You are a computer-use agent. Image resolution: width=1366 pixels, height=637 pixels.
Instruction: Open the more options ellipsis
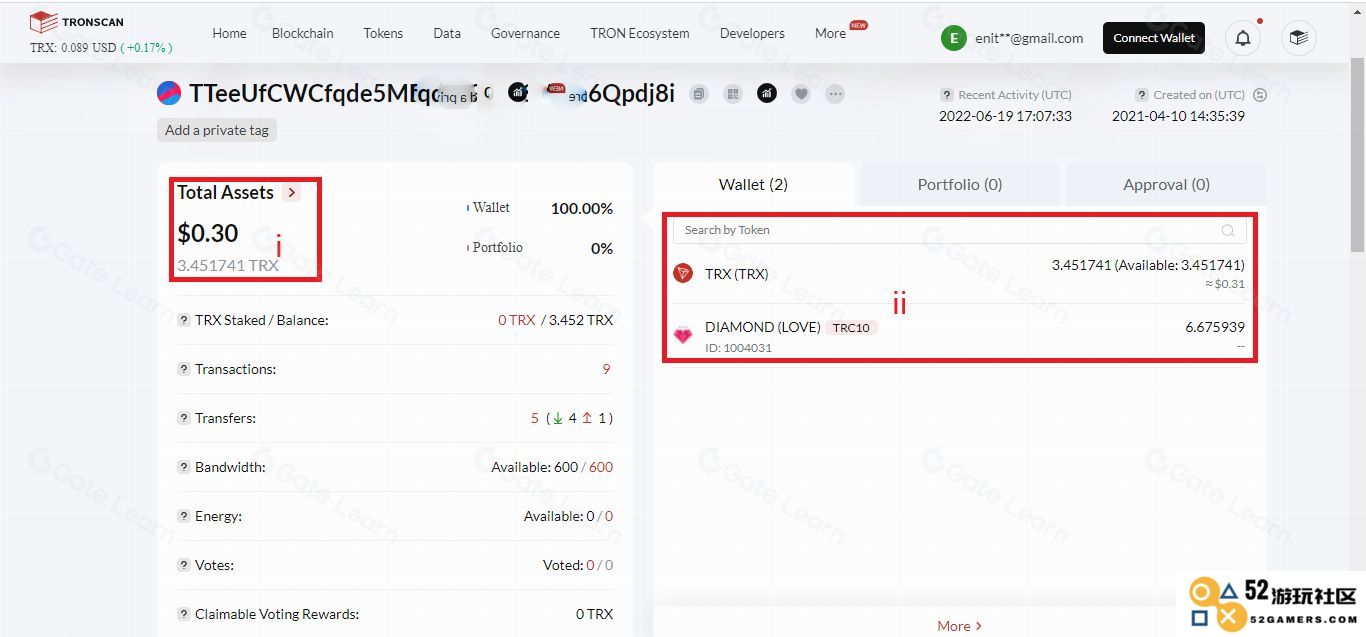(835, 94)
